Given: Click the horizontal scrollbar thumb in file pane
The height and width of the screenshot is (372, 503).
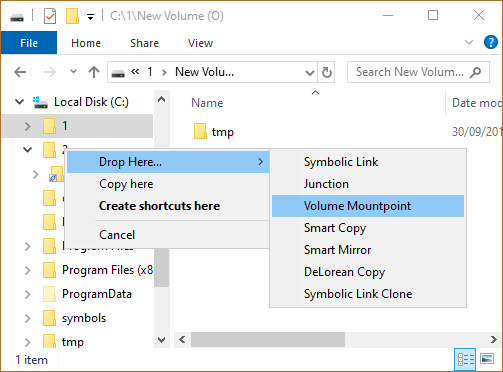Looking at the screenshot, I should click(x=268, y=340).
